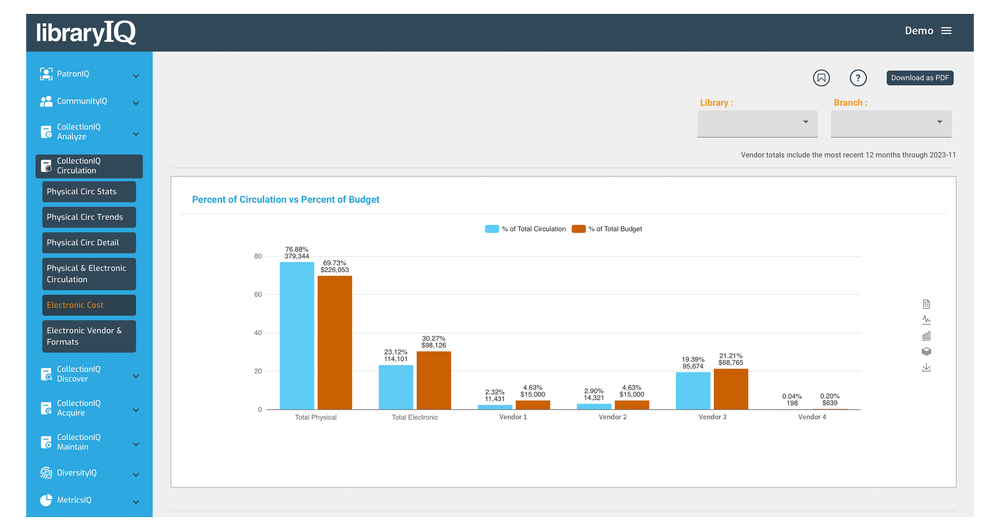Click the vendor totals note text
The image size is (1000, 531).
pos(848,155)
